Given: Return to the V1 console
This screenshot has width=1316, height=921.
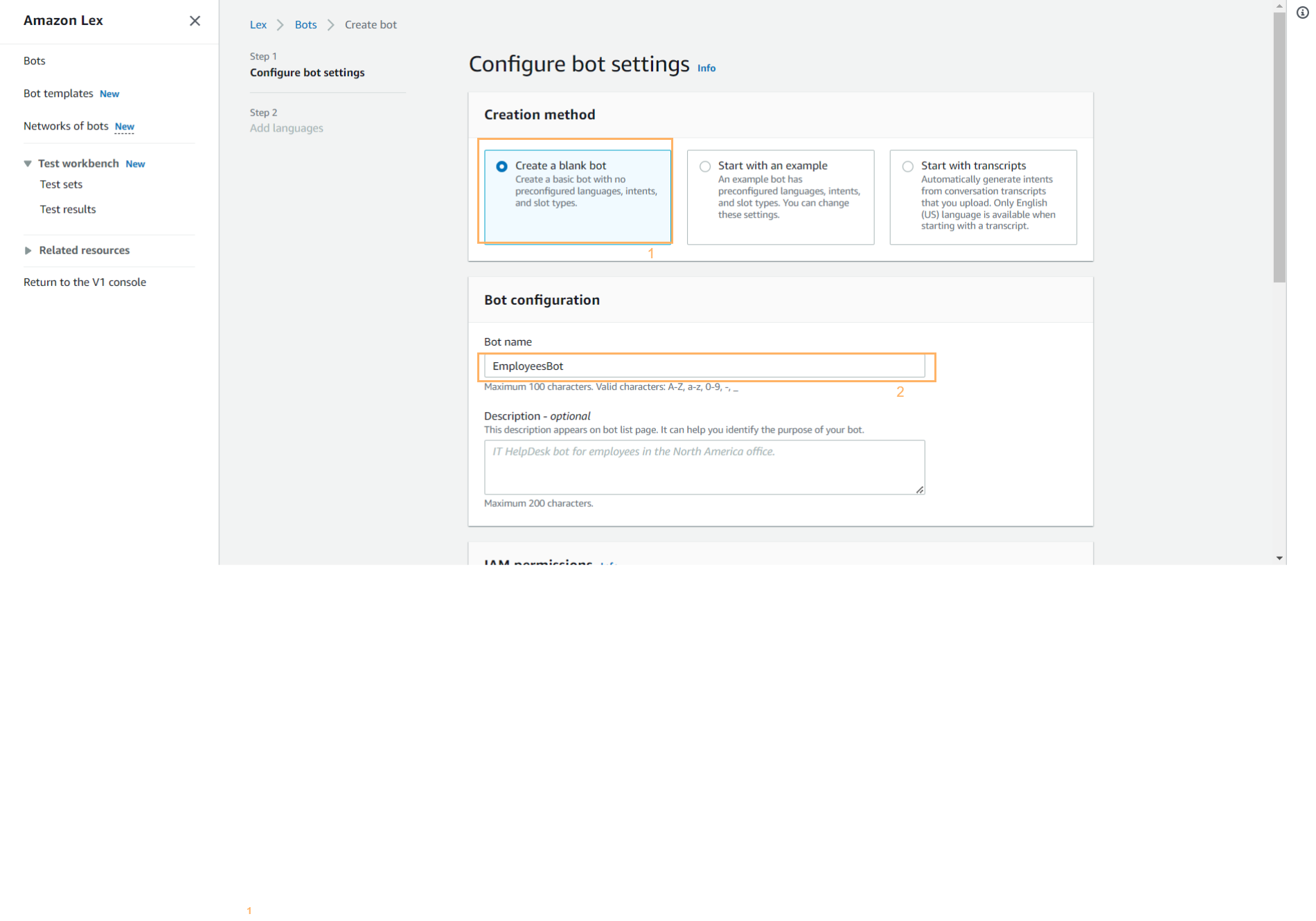Looking at the screenshot, I should (x=85, y=282).
